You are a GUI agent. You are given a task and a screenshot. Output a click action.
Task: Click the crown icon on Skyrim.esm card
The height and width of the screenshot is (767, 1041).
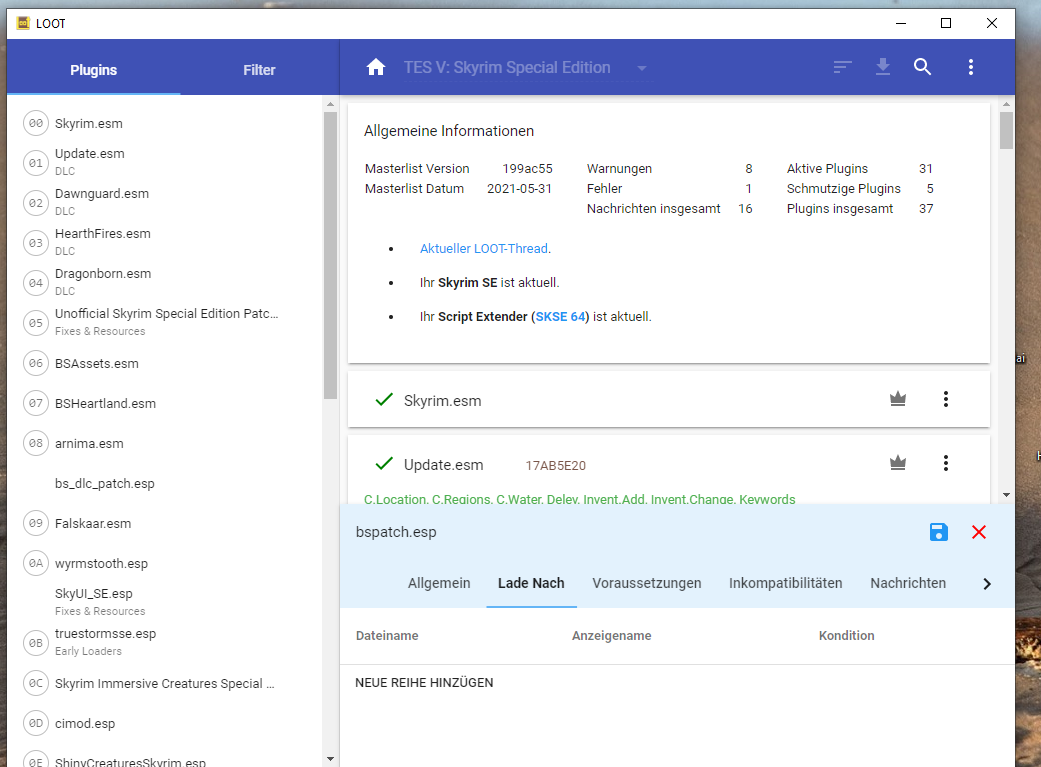coord(898,400)
